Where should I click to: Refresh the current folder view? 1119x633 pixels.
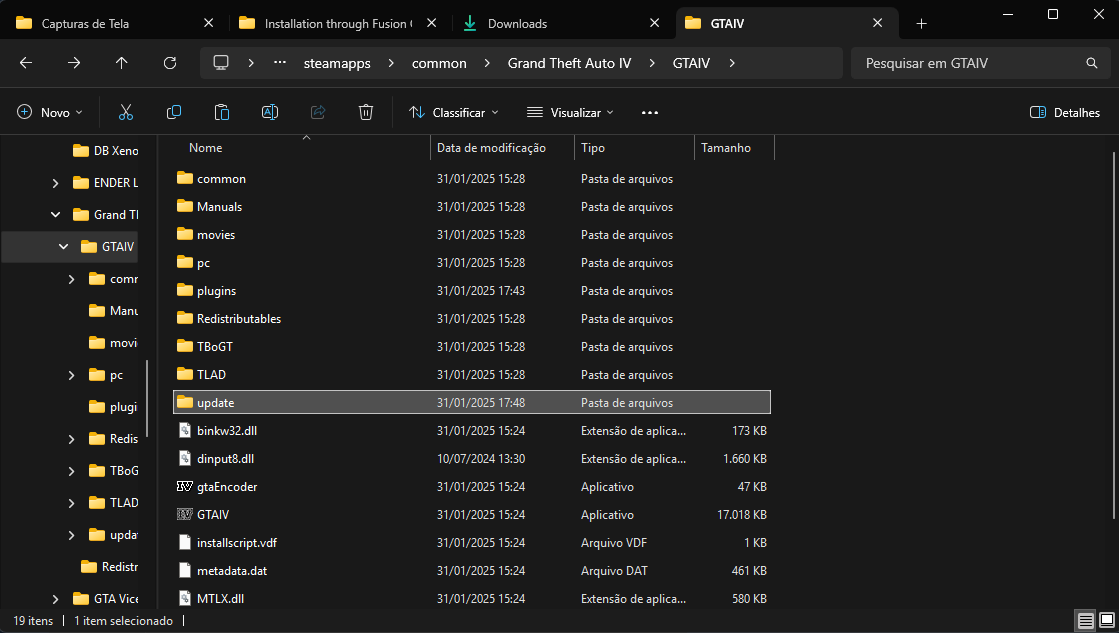[x=170, y=63]
